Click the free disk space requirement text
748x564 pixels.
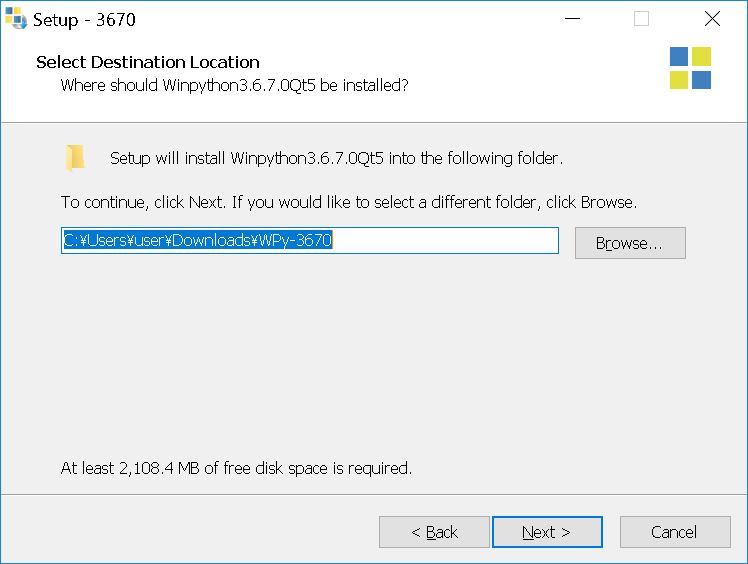(236, 468)
